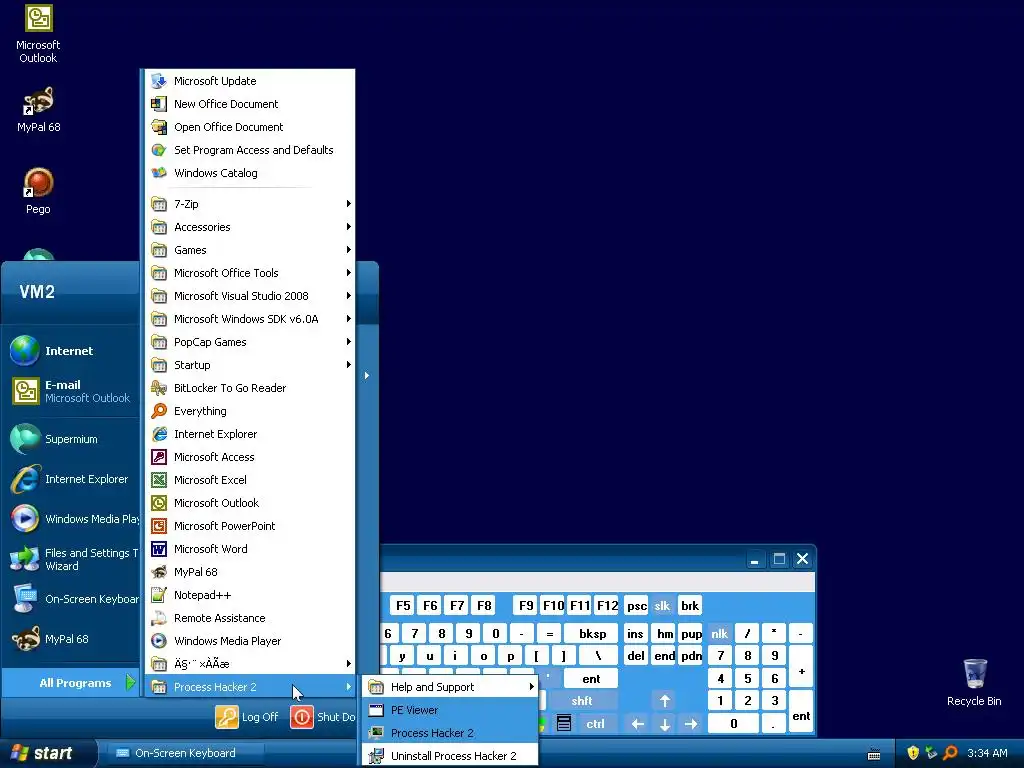Open Supermium from pinned start list
1024x768 pixels.
coord(71,439)
